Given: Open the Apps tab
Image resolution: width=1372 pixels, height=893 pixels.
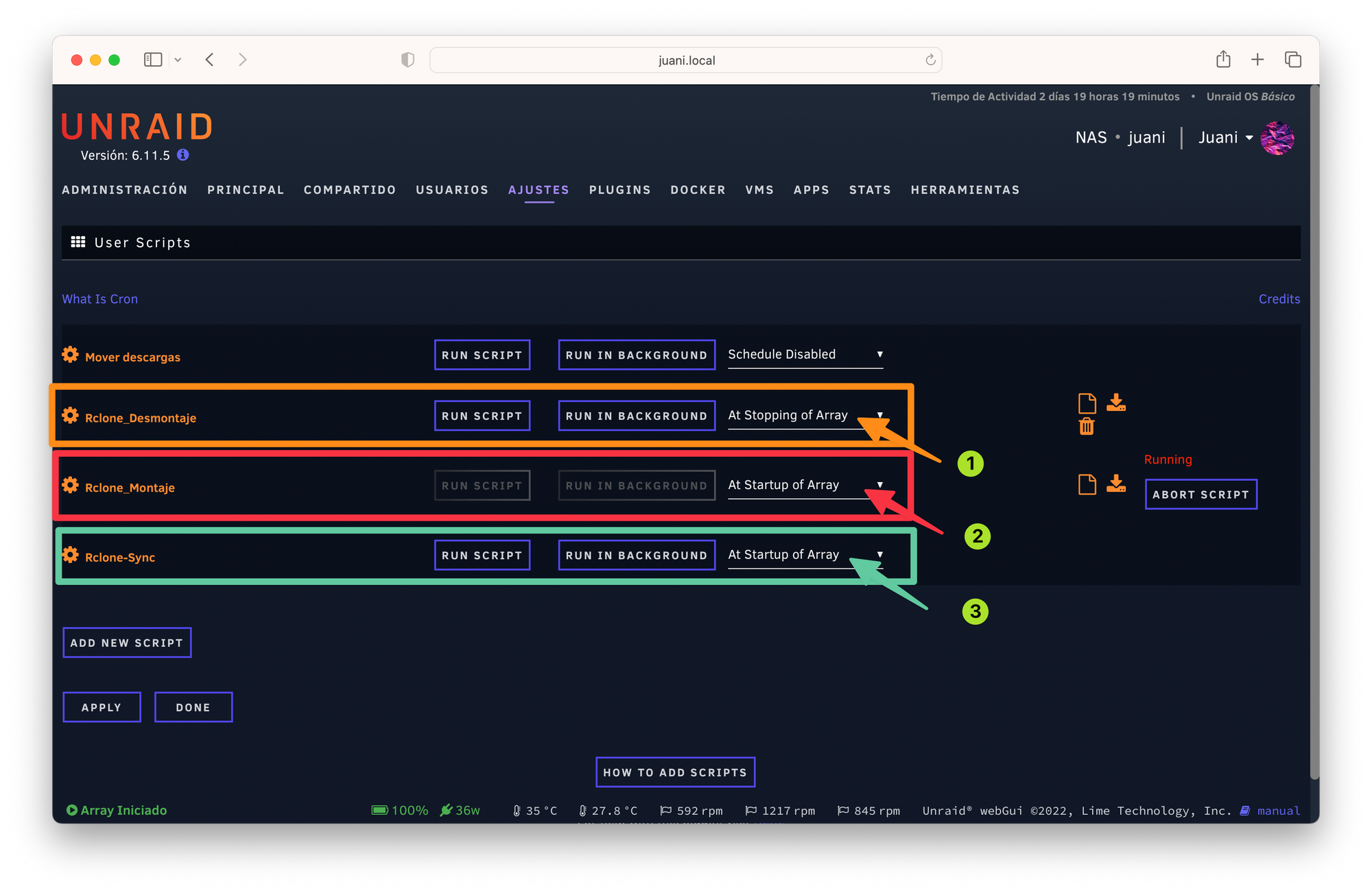Looking at the screenshot, I should click(812, 190).
